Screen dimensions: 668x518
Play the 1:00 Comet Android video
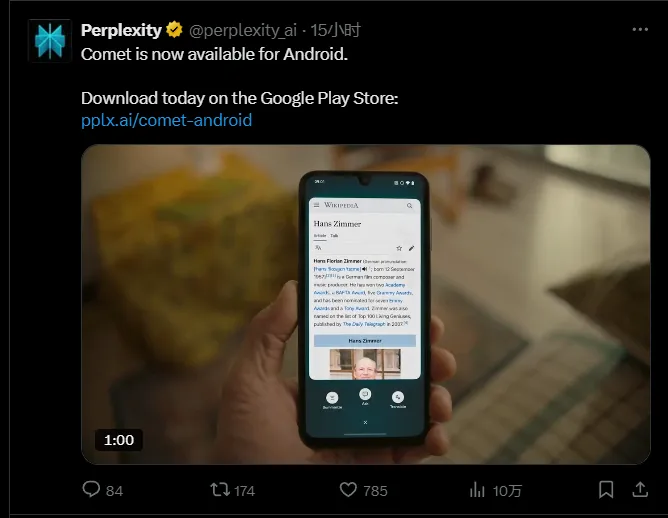click(x=366, y=305)
